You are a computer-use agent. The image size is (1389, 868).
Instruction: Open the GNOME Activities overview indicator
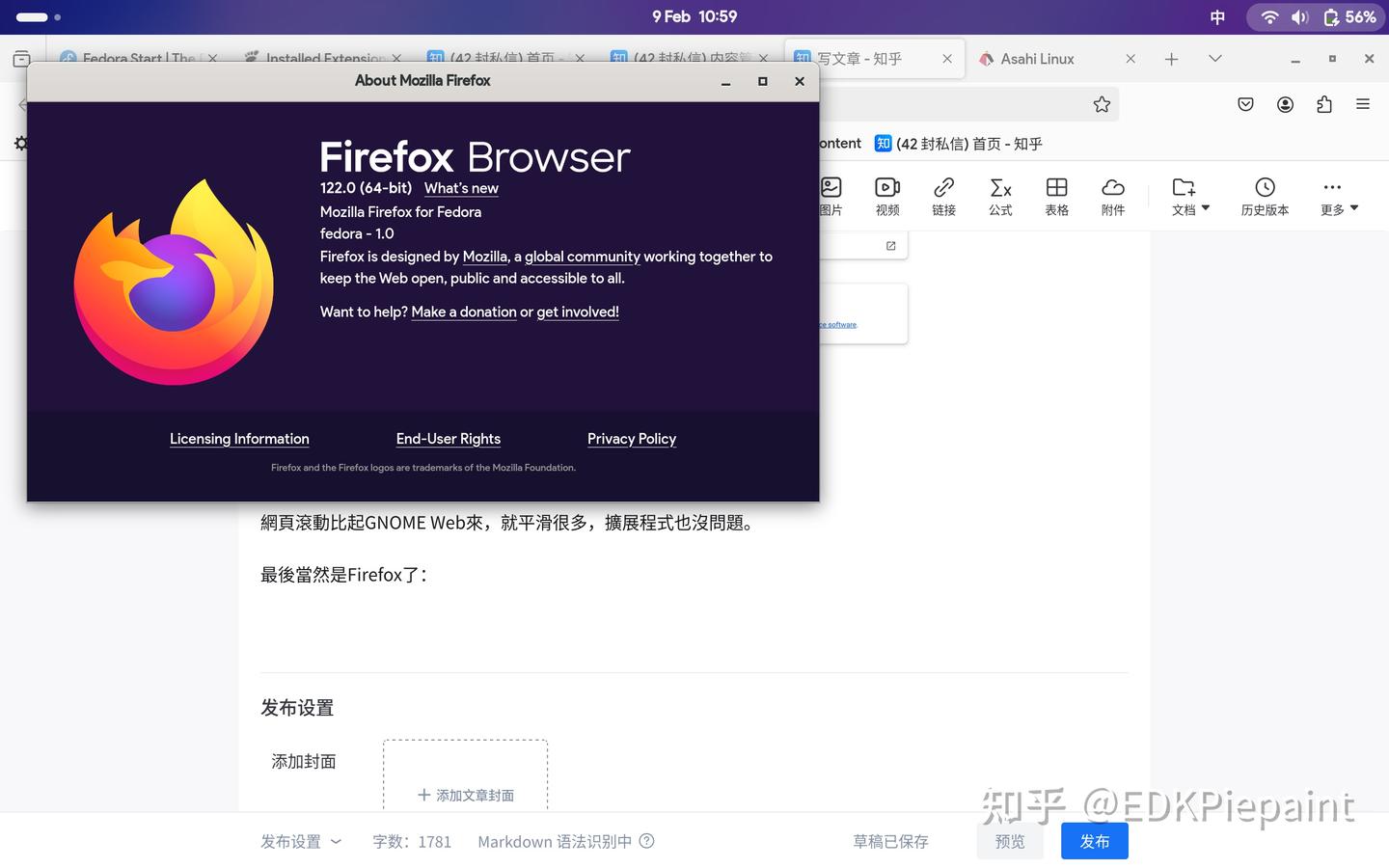point(39,17)
